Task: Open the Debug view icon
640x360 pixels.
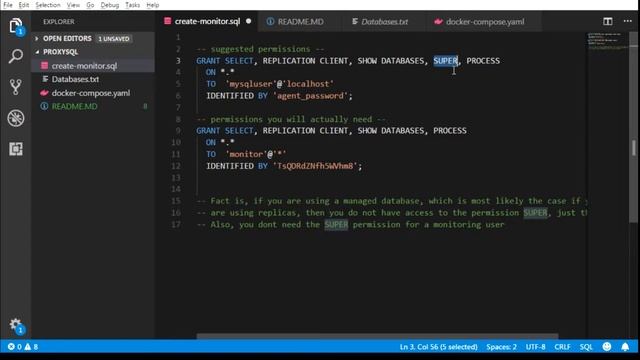Action: (x=16, y=118)
